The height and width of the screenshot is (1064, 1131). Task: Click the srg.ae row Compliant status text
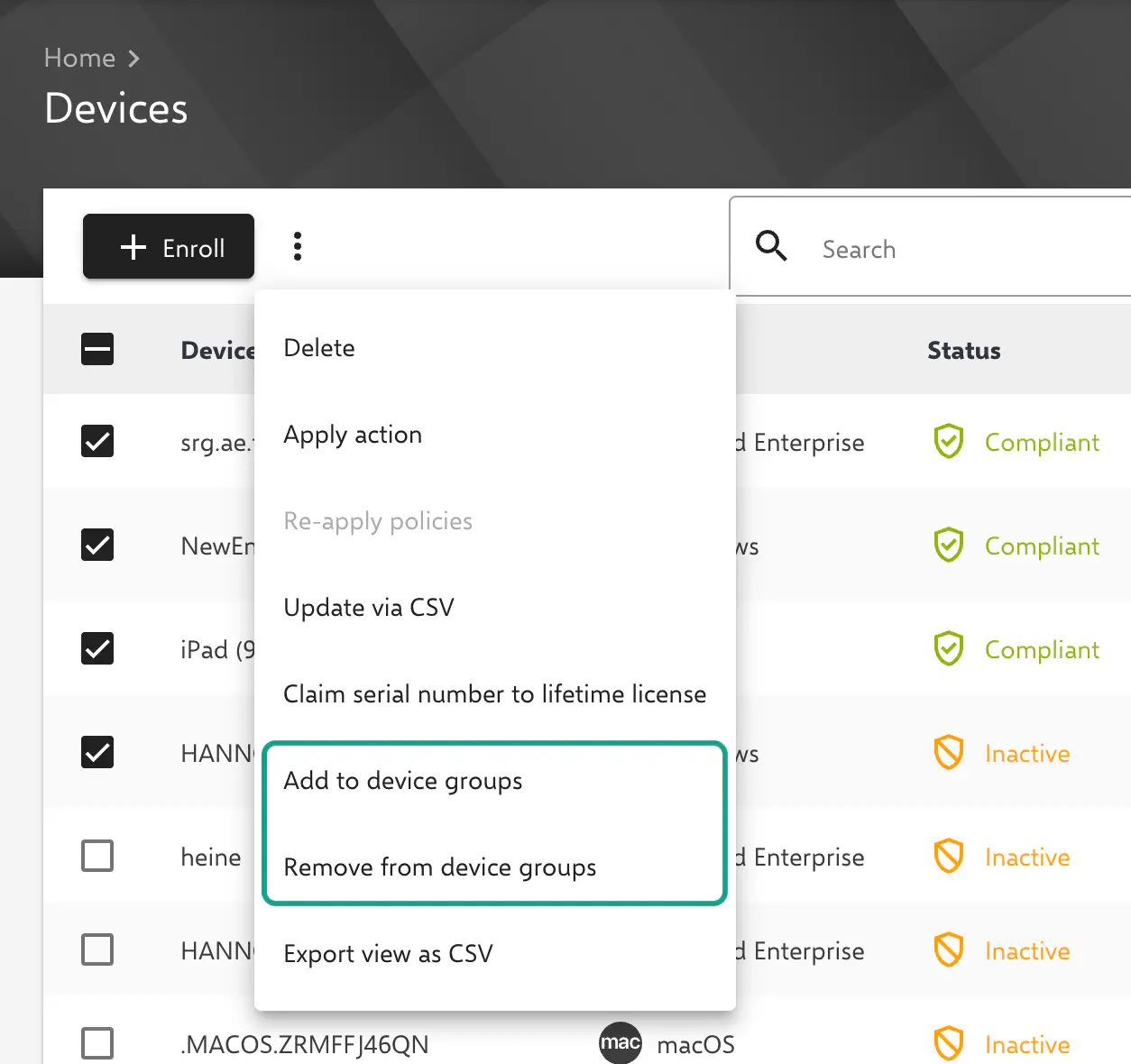click(1042, 443)
